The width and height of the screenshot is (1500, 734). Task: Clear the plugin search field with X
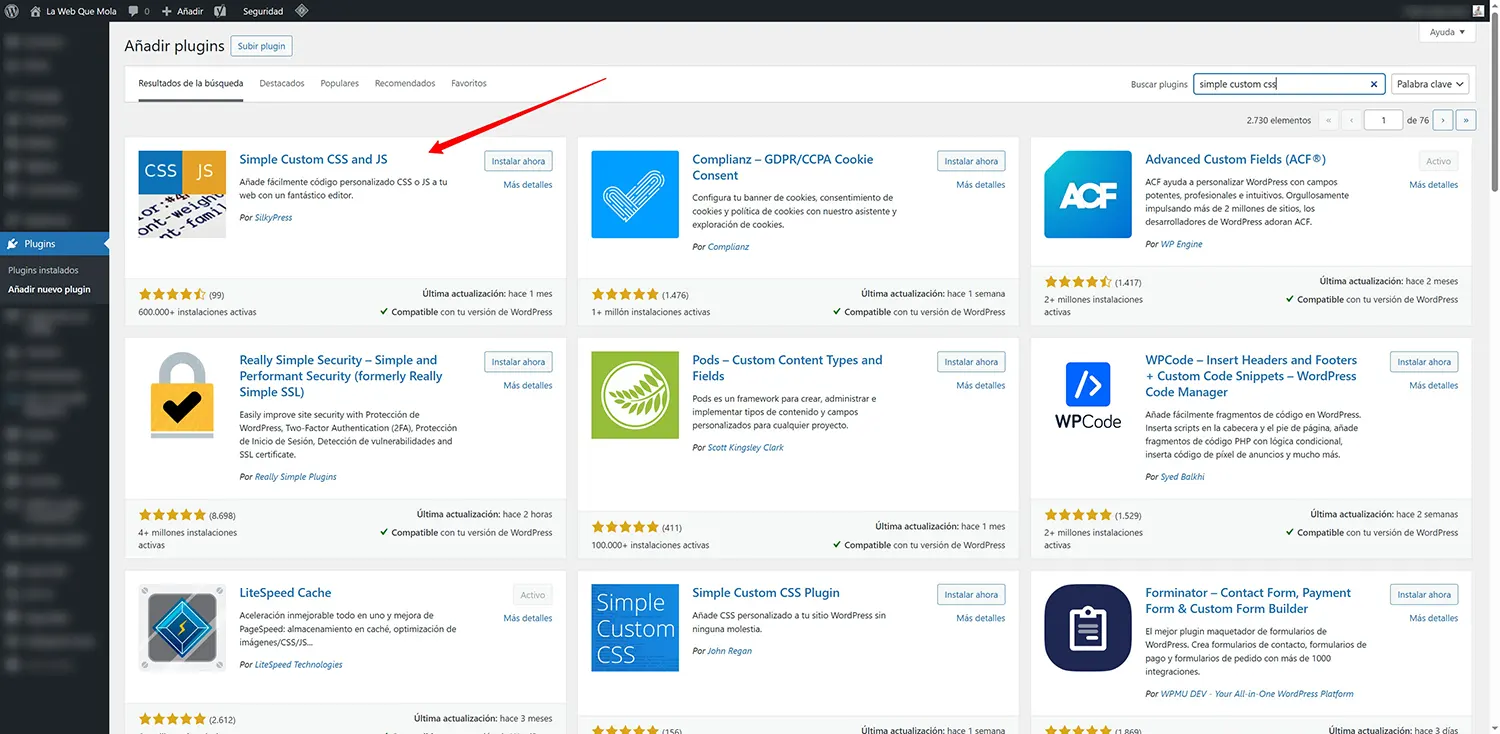click(1374, 85)
